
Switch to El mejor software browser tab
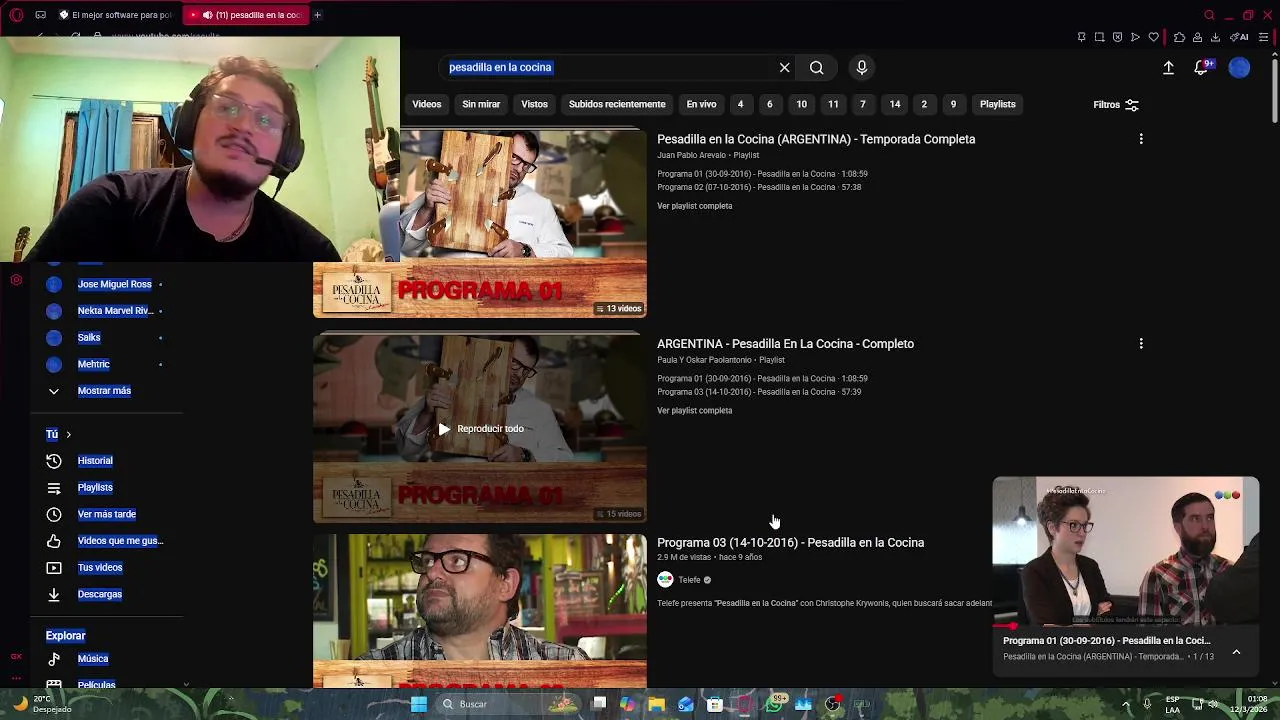click(115, 15)
